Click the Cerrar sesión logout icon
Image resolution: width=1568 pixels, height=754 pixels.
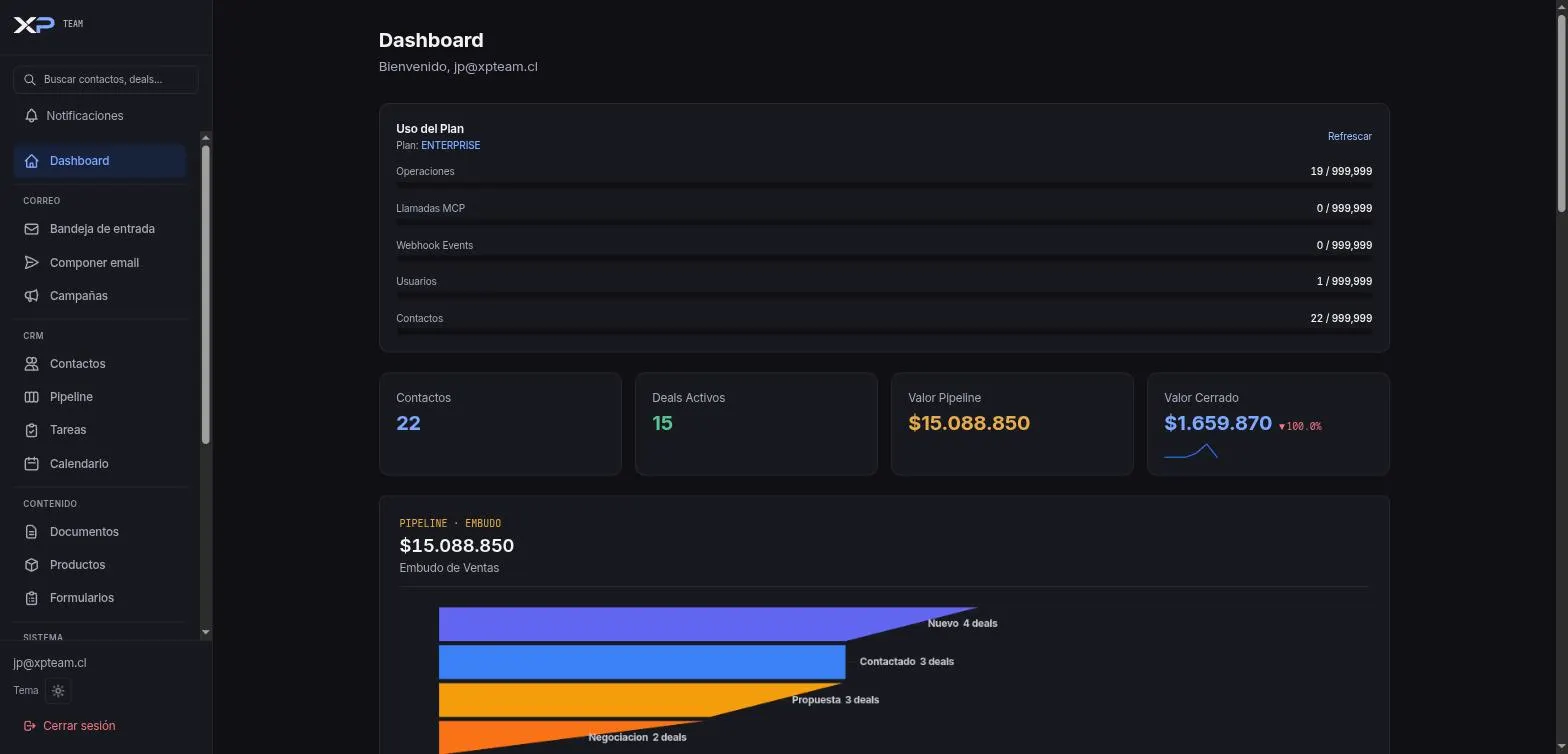tap(30, 726)
